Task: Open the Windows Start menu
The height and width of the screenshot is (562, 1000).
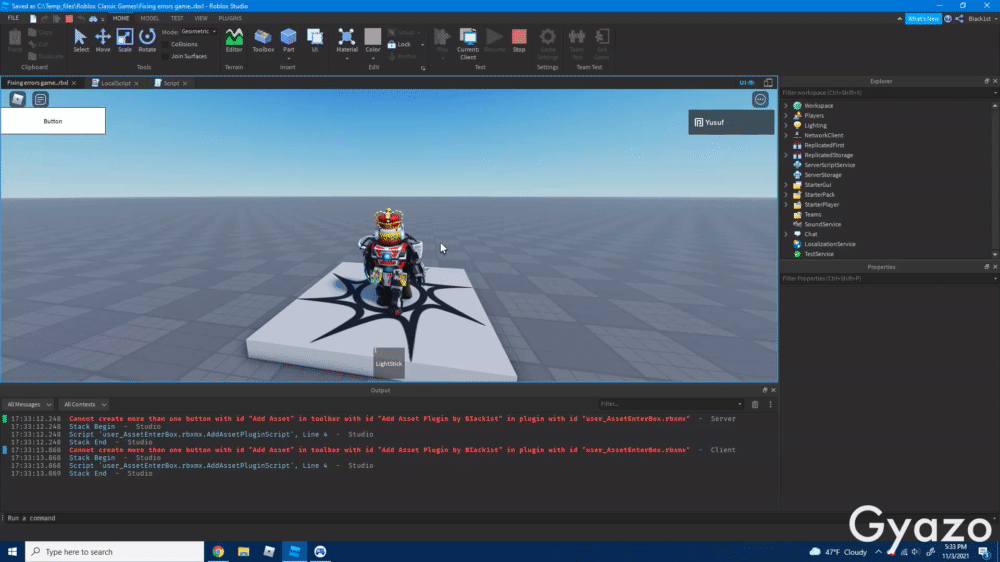Action: [x=12, y=552]
